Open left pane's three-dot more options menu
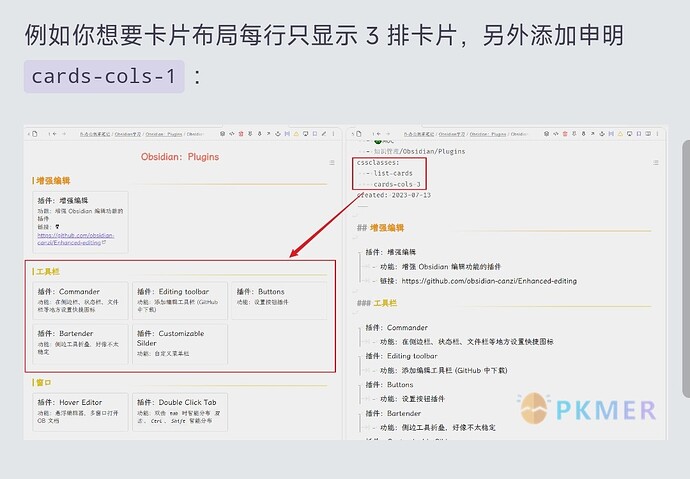The image size is (690, 479). click(333, 134)
